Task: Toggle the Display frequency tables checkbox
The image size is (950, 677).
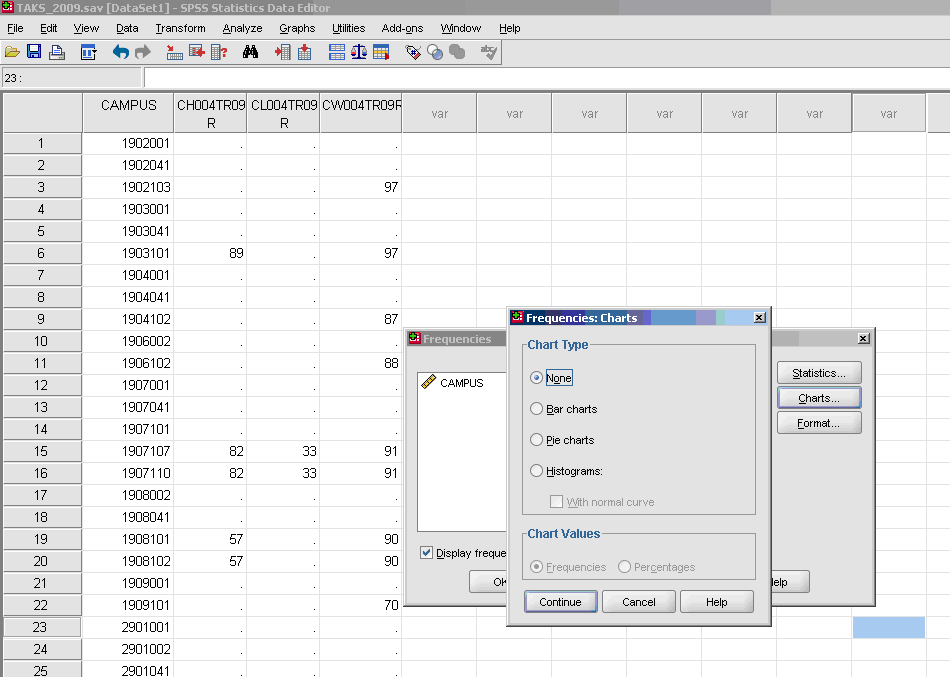Action: pos(427,553)
